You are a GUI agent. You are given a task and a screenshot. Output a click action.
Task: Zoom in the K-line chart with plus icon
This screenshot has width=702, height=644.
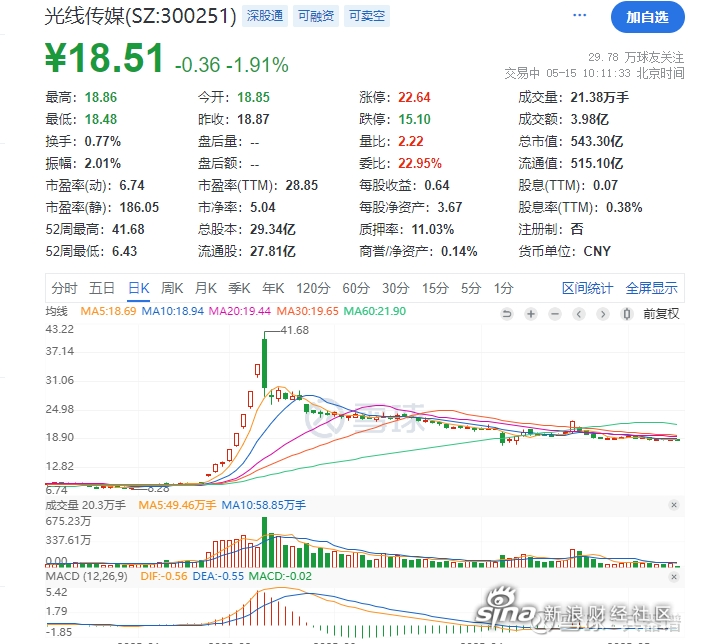tap(531, 314)
